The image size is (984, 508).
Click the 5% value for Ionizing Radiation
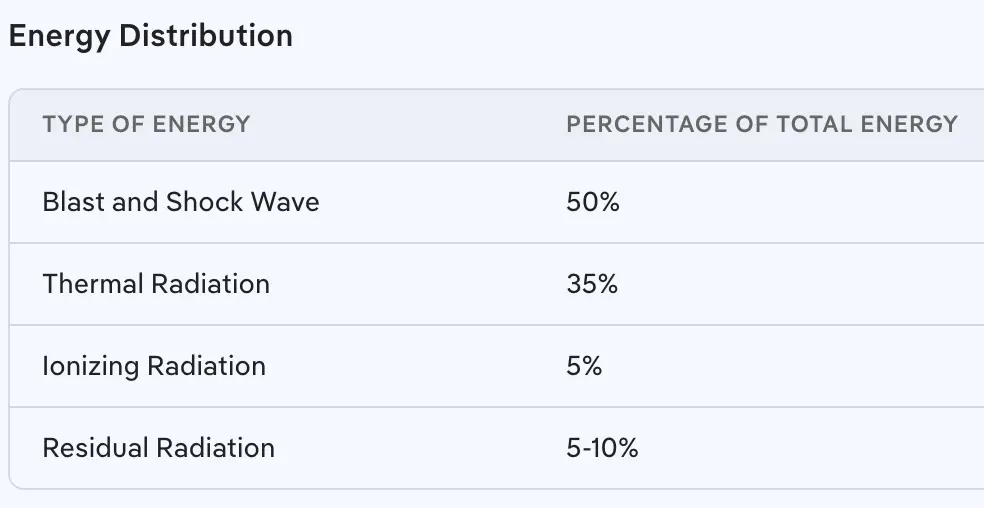[x=584, y=366]
